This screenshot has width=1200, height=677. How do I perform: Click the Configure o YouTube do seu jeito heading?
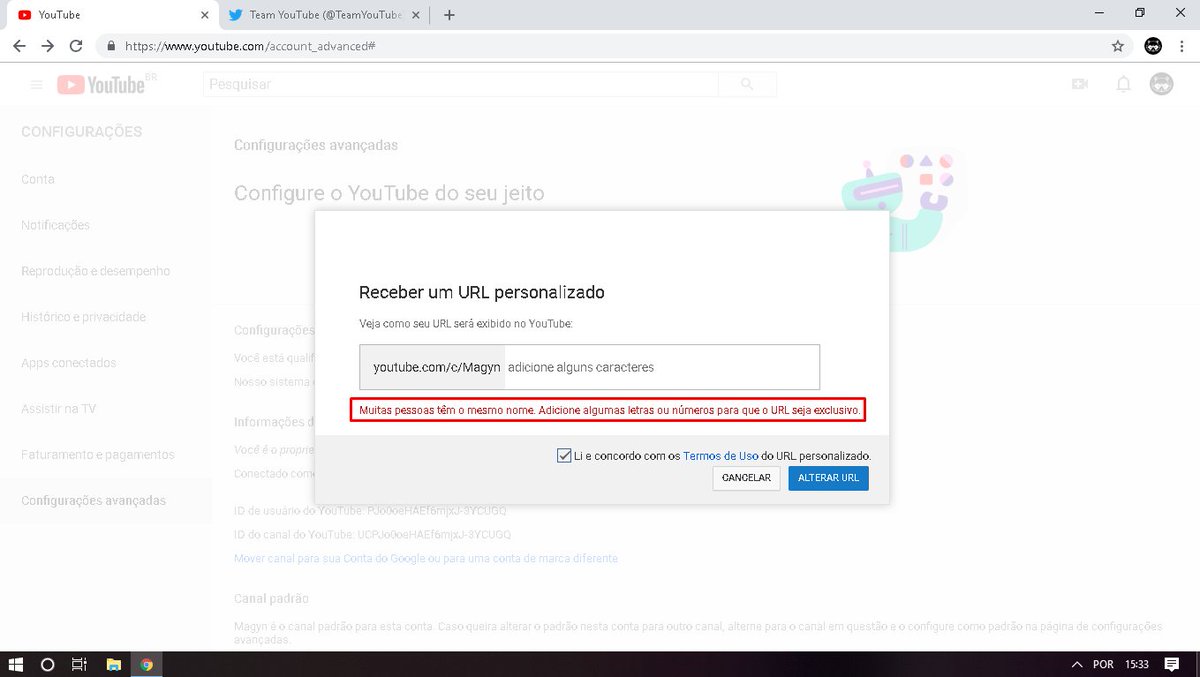(389, 193)
